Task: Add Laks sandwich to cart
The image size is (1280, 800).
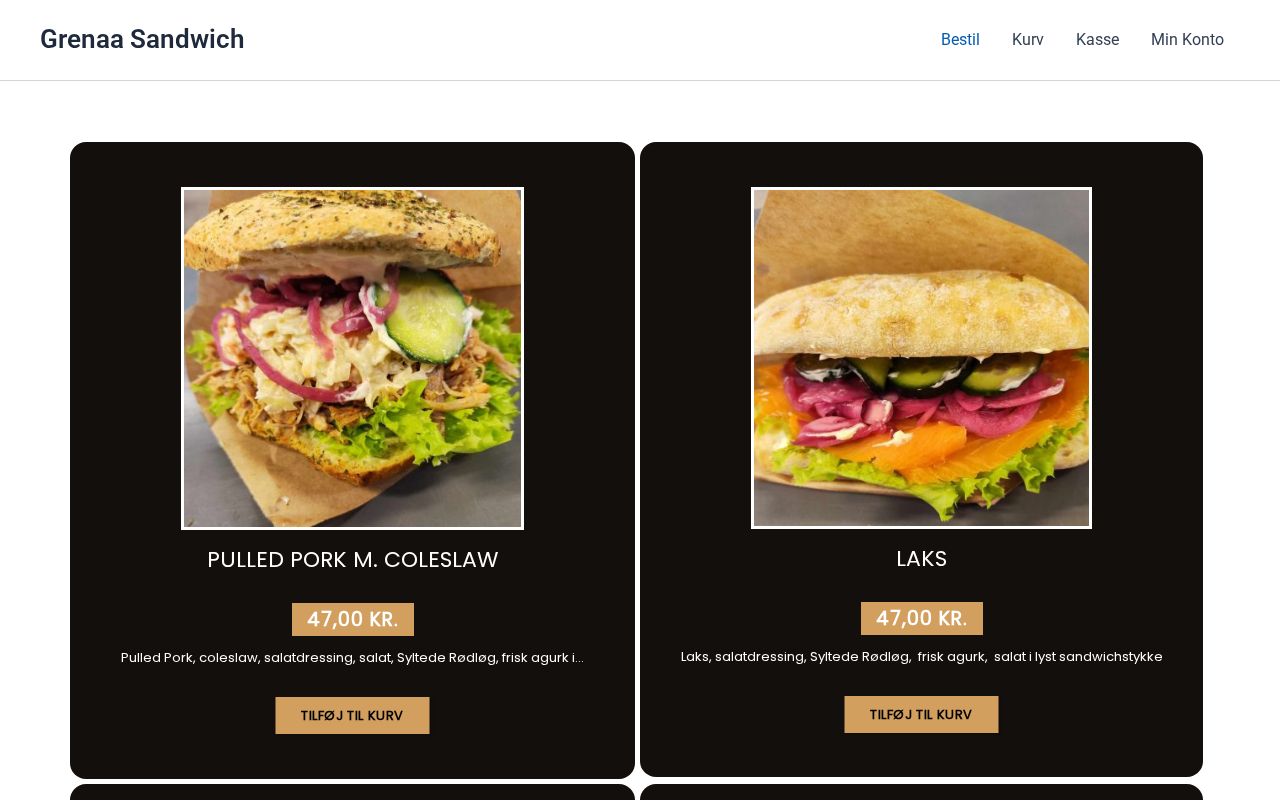Action: (921, 715)
